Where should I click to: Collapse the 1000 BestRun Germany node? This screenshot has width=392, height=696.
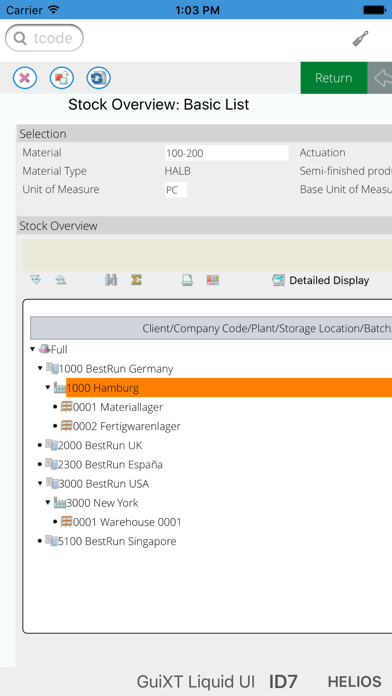(x=40, y=368)
